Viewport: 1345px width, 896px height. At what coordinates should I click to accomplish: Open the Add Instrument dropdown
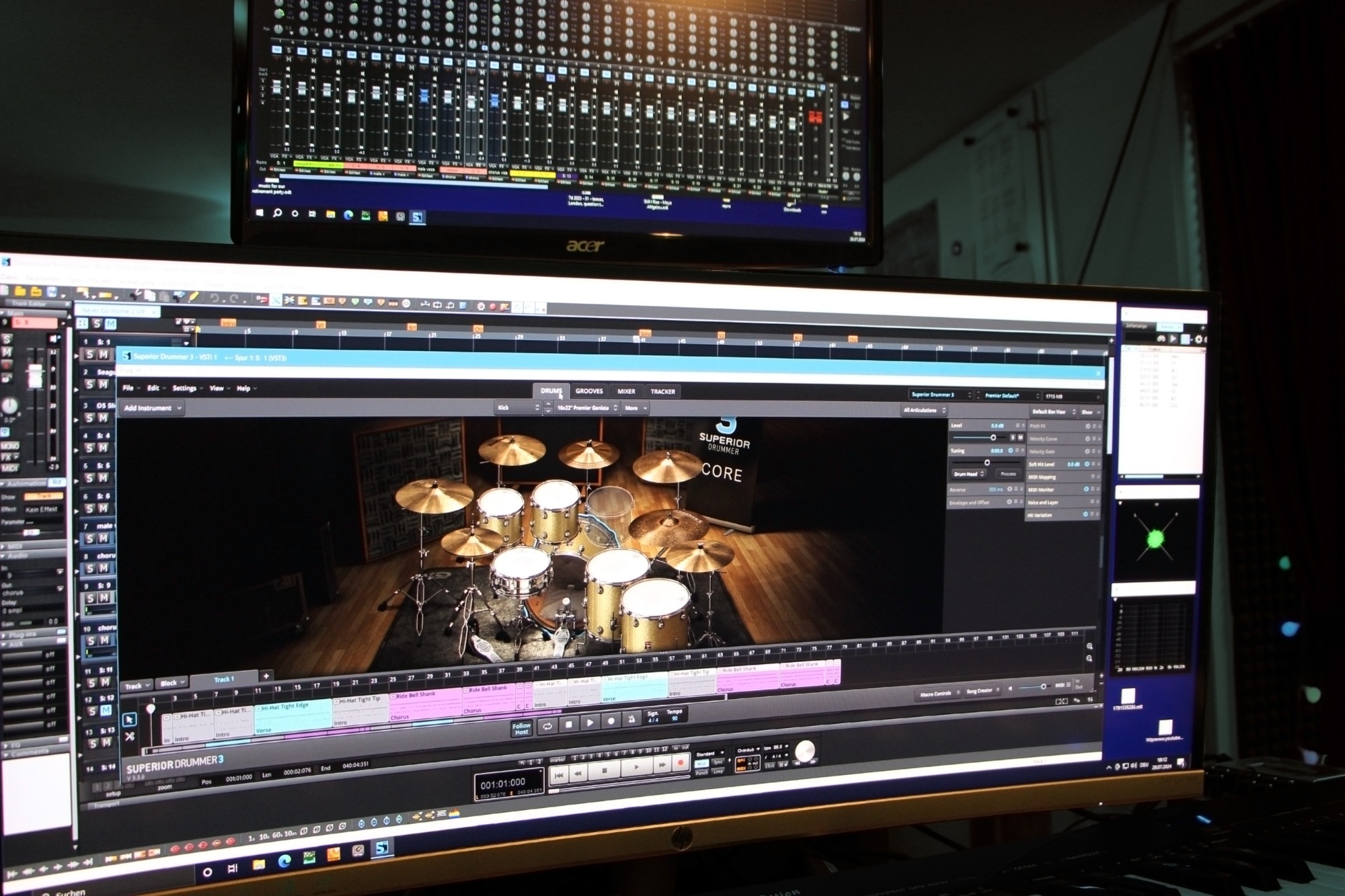[x=153, y=408]
